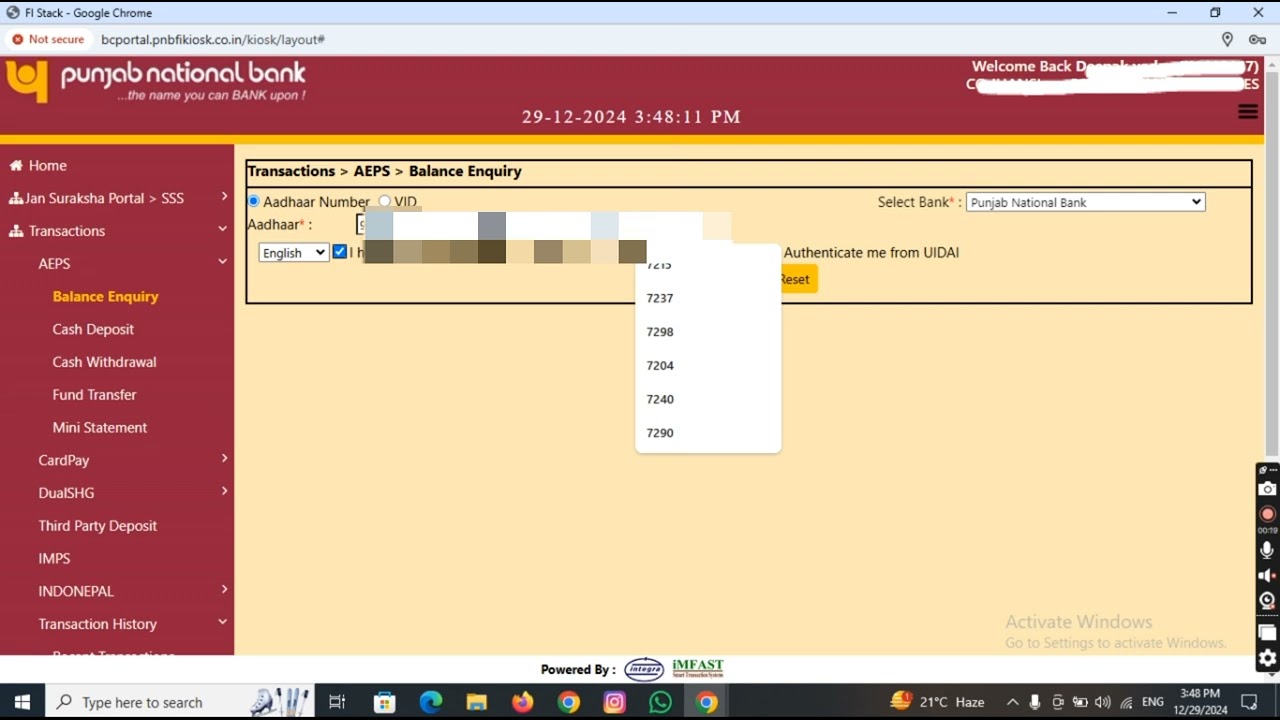Collapse the Transactions menu section
The width and height of the screenshot is (1280, 720).
pos(117,231)
